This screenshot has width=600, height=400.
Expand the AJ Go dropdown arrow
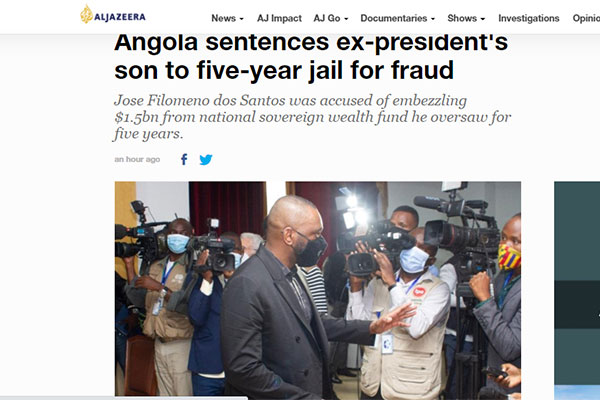(x=346, y=19)
